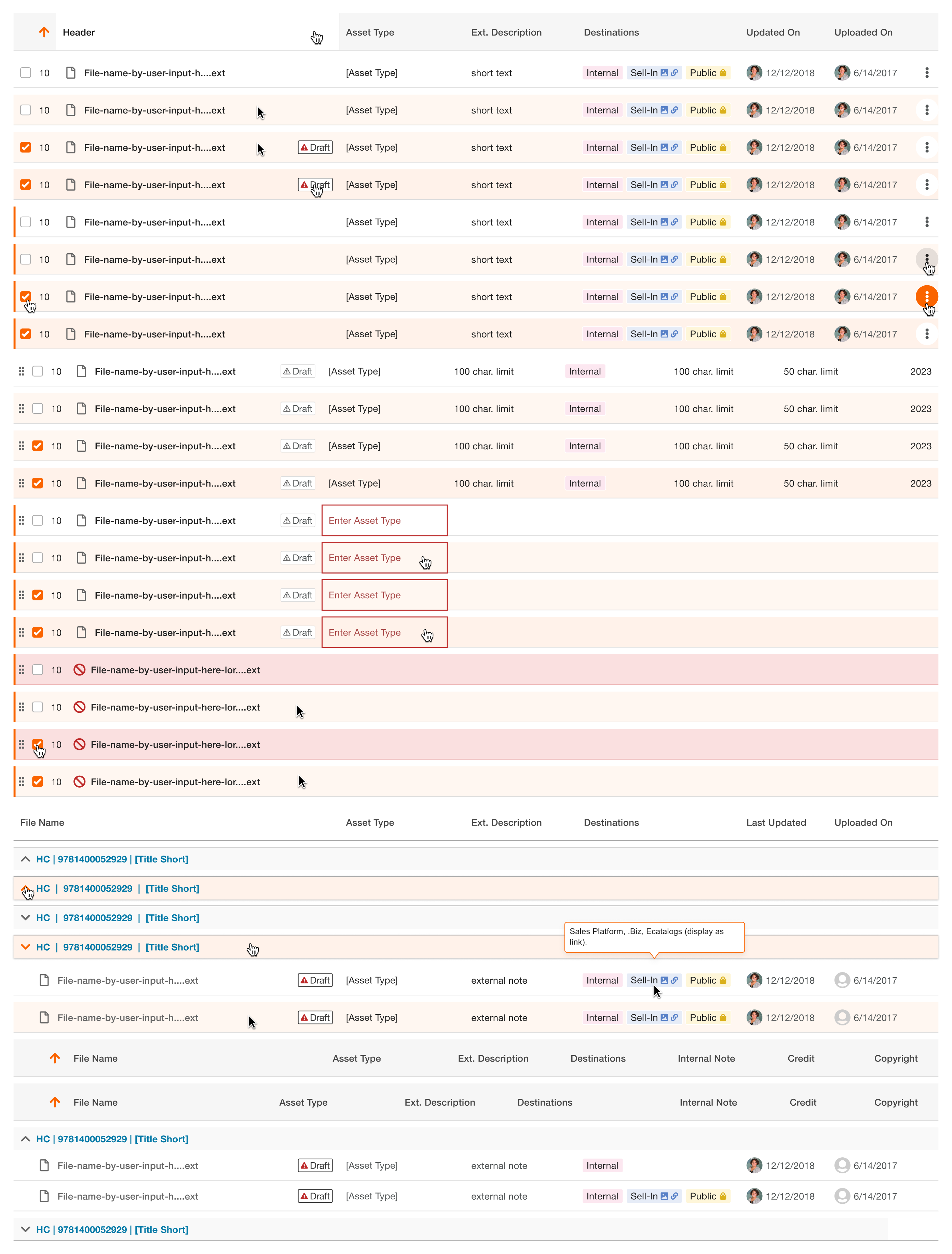Click lock icon on Public tag, topmost row
The image size is (952, 1254).
pos(723,72)
